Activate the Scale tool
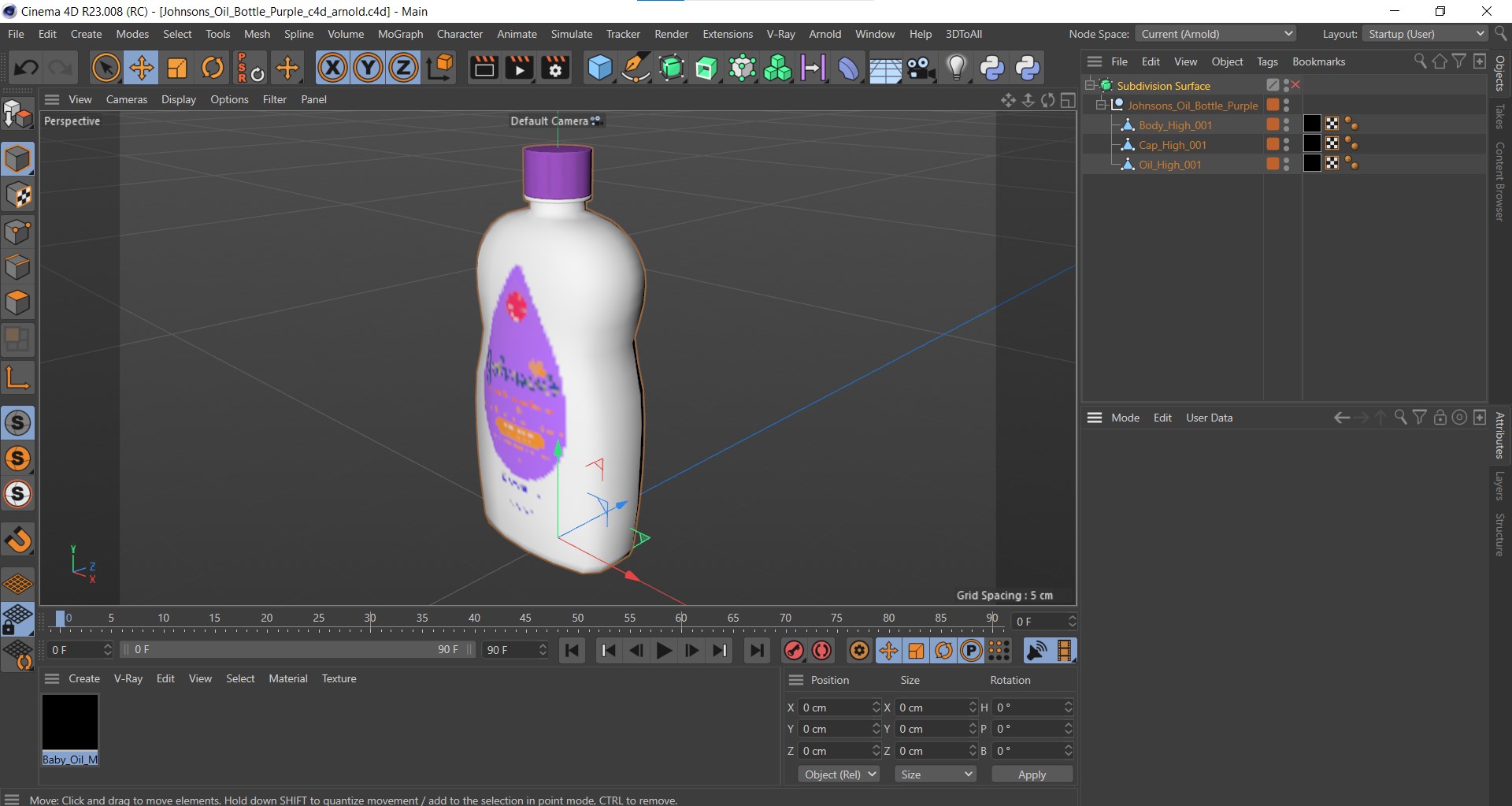 click(177, 68)
